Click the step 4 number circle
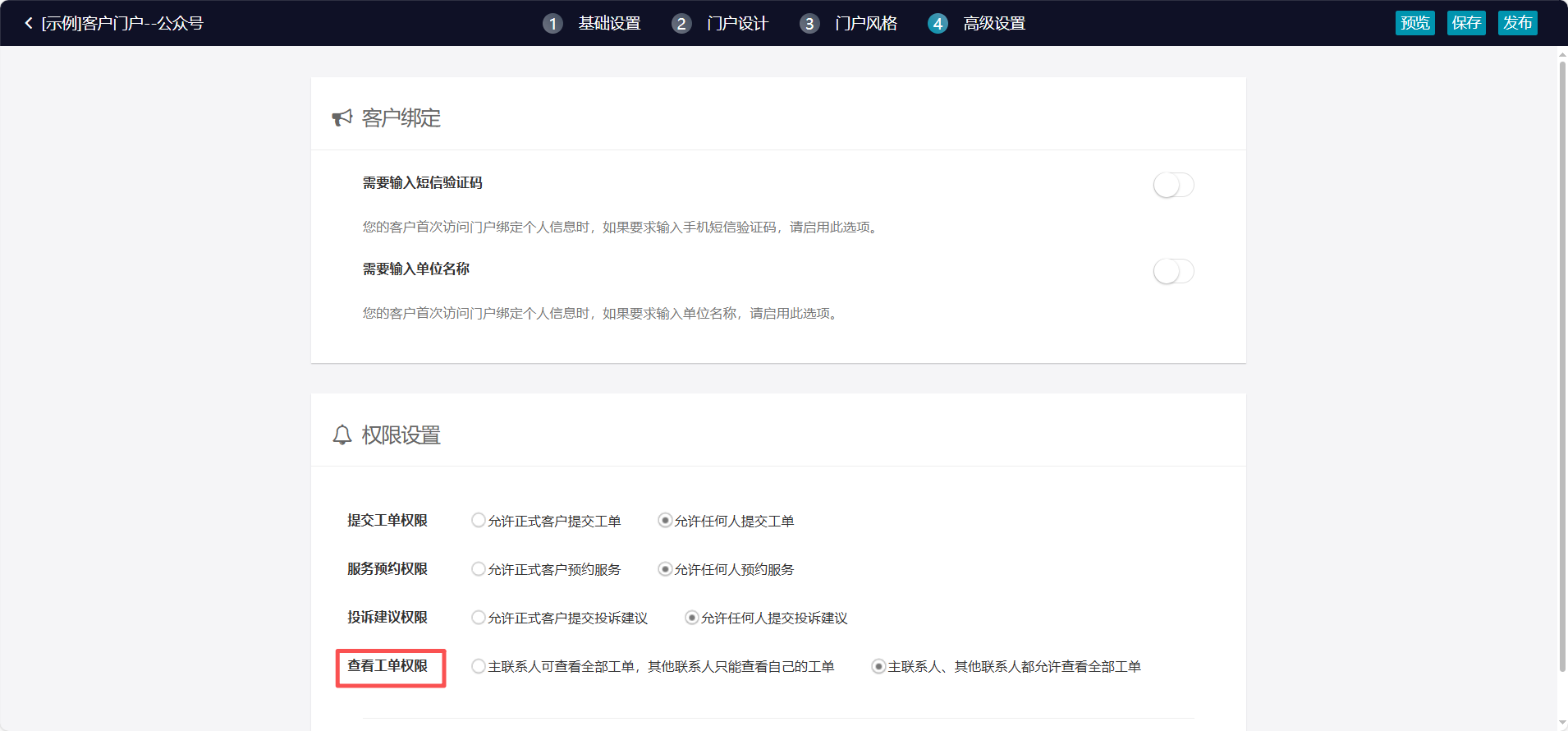The height and width of the screenshot is (731, 1568). click(938, 24)
